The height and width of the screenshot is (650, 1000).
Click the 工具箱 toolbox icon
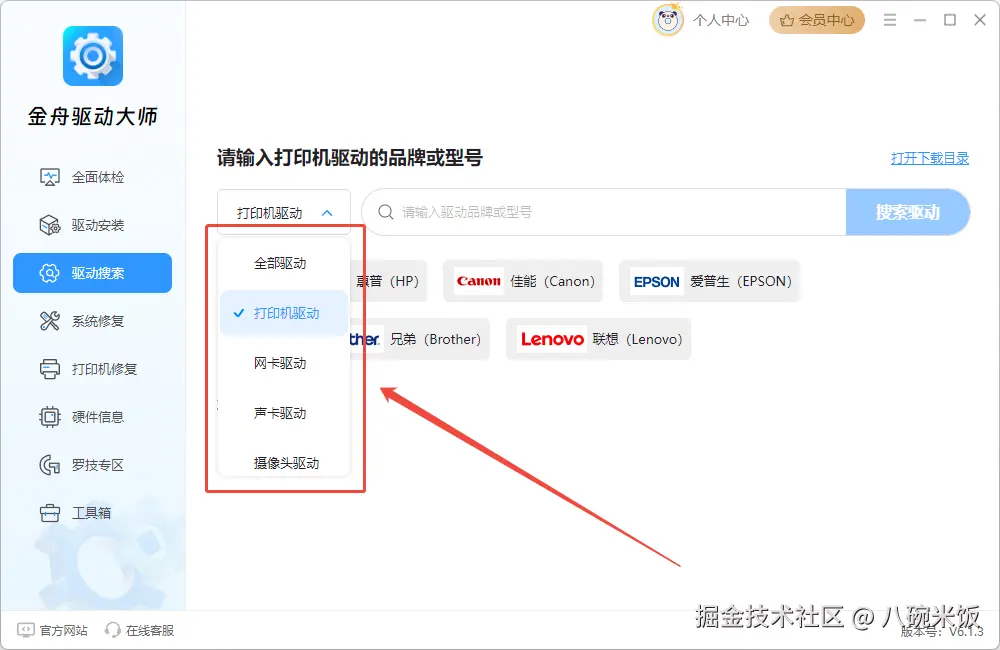pos(50,513)
